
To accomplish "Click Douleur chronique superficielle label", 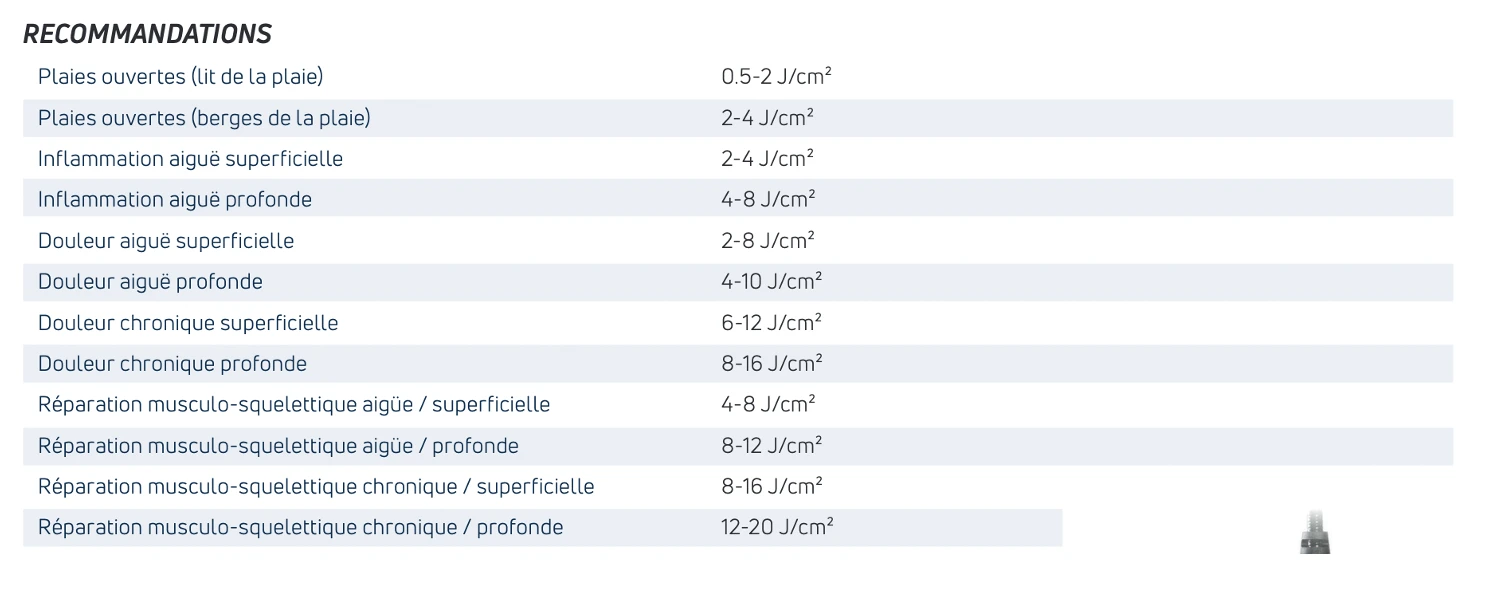I will click(x=188, y=323).
